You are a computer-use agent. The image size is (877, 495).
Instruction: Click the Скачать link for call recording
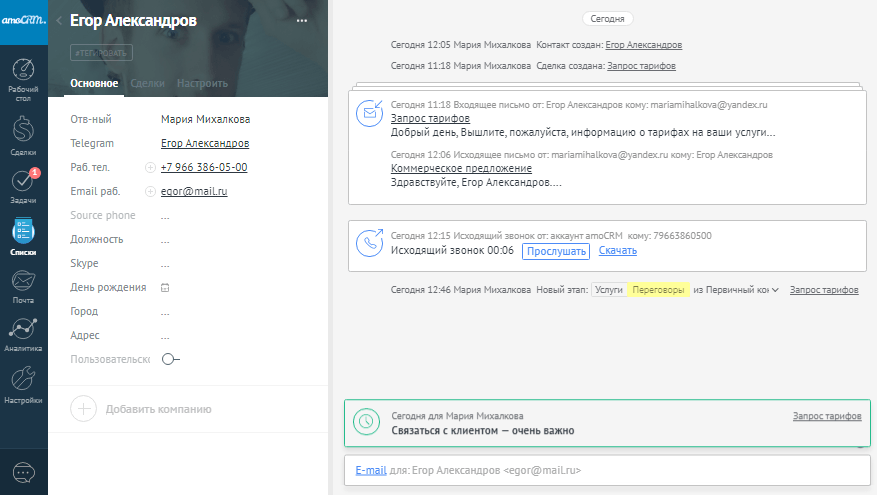(618, 251)
